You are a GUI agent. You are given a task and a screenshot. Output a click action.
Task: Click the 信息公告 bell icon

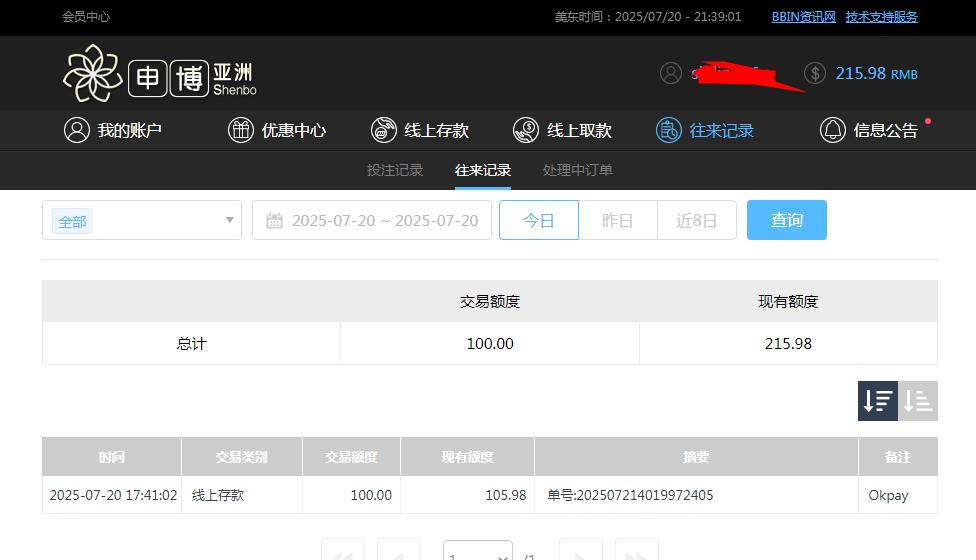click(x=832, y=130)
